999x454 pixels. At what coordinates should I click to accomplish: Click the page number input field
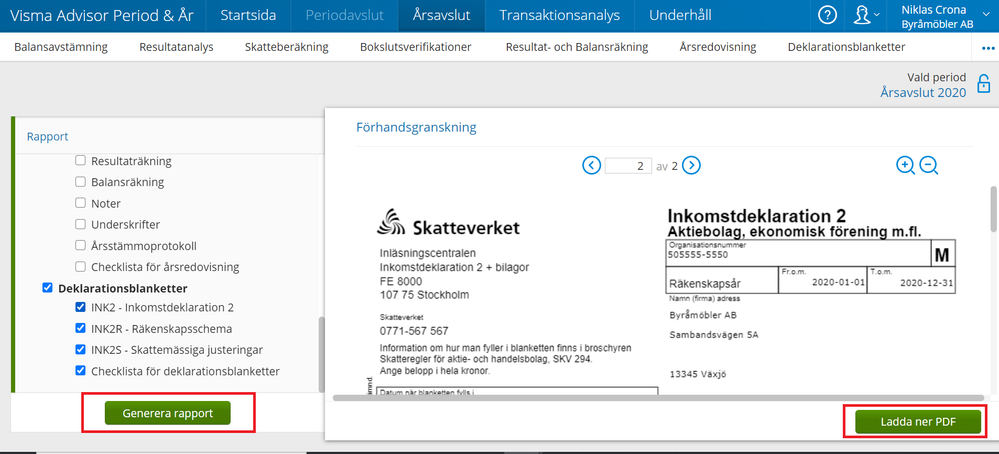(x=628, y=166)
